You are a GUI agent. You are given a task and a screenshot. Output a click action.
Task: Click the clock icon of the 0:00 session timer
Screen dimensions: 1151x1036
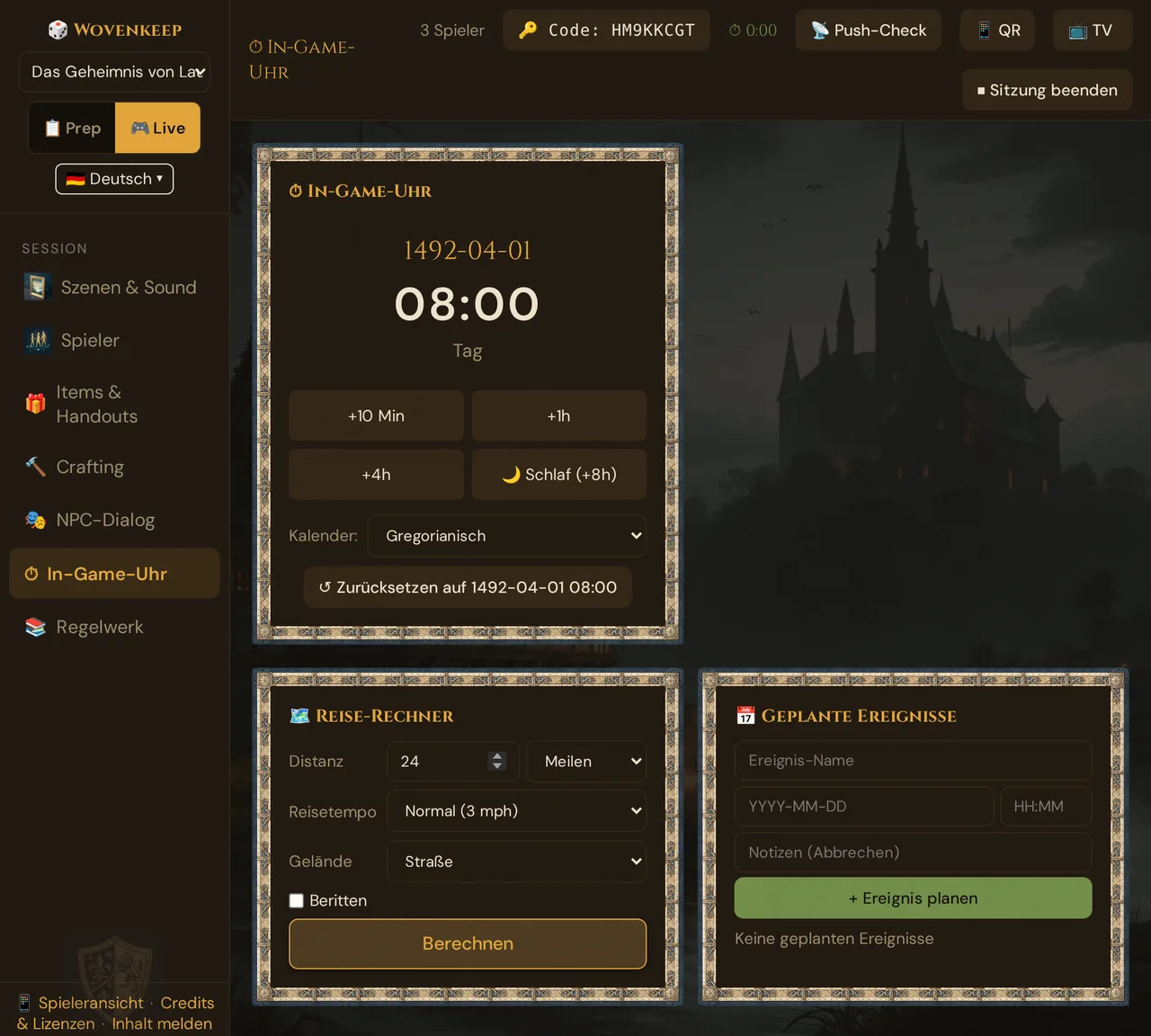click(735, 31)
